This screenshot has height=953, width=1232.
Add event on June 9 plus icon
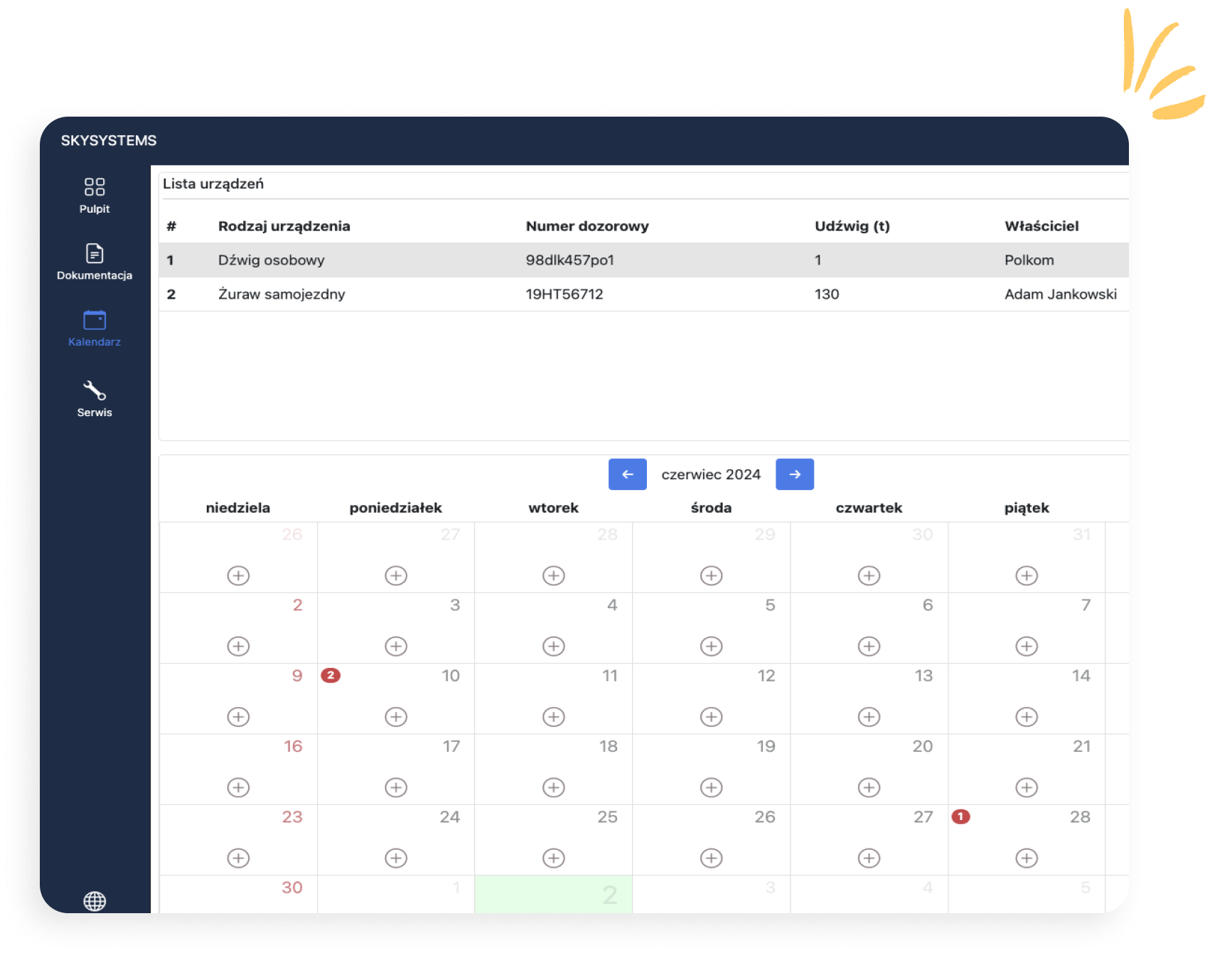(238, 717)
